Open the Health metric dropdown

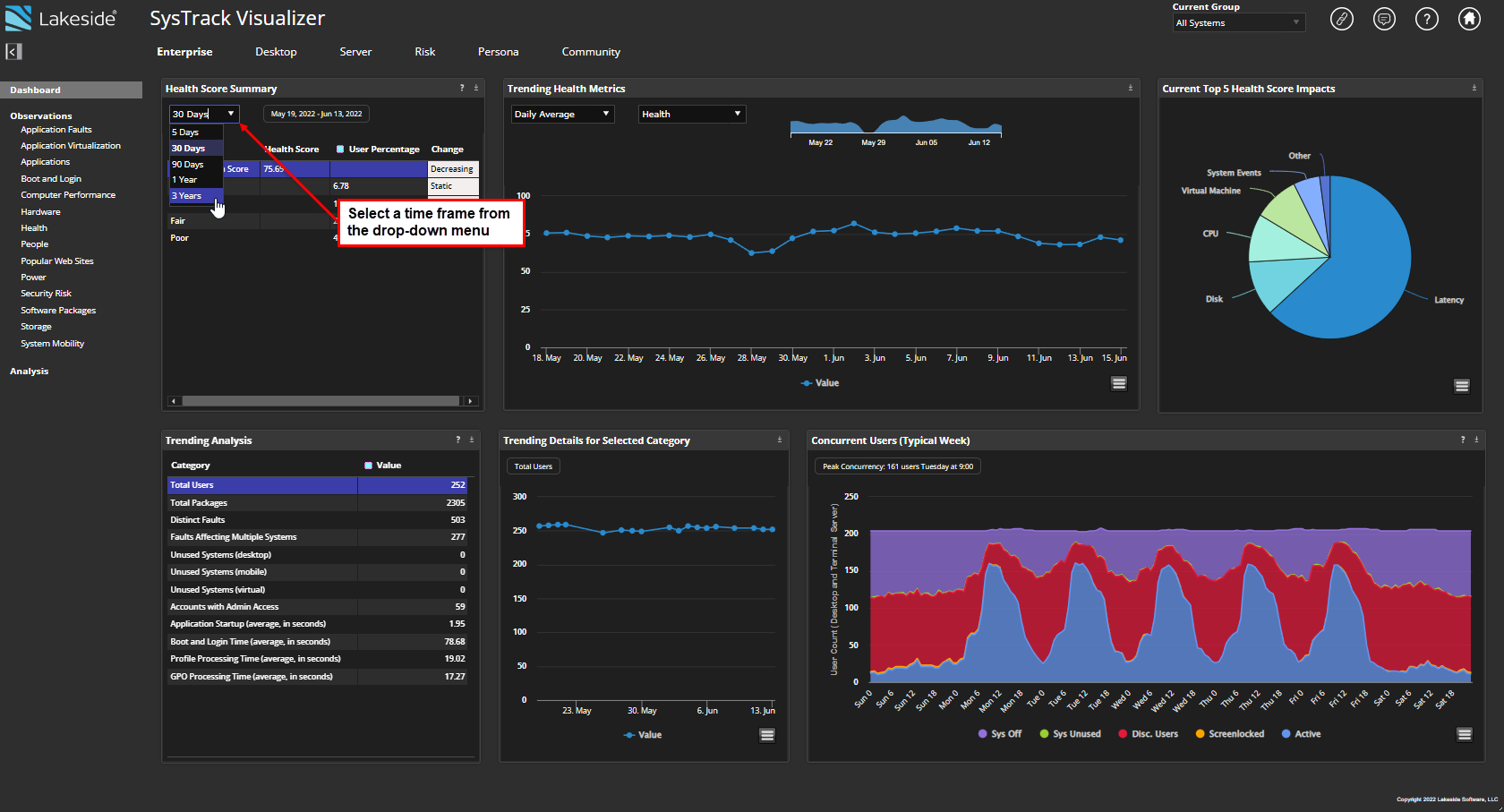click(x=691, y=114)
